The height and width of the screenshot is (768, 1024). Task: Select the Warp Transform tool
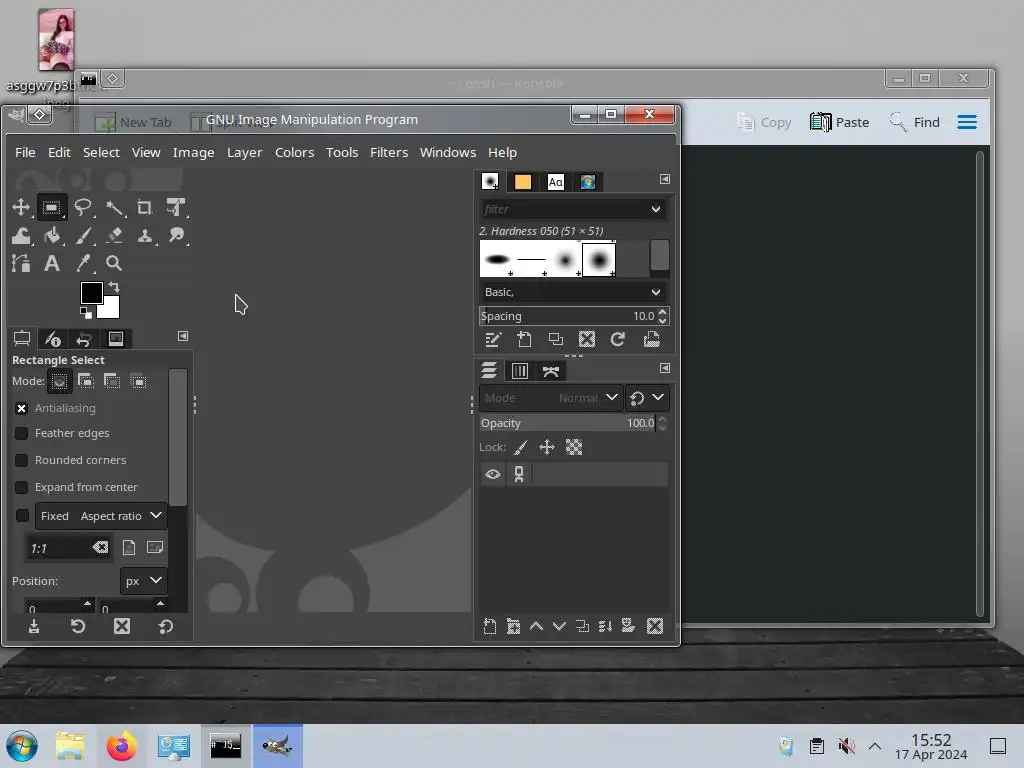coord(21,236)
